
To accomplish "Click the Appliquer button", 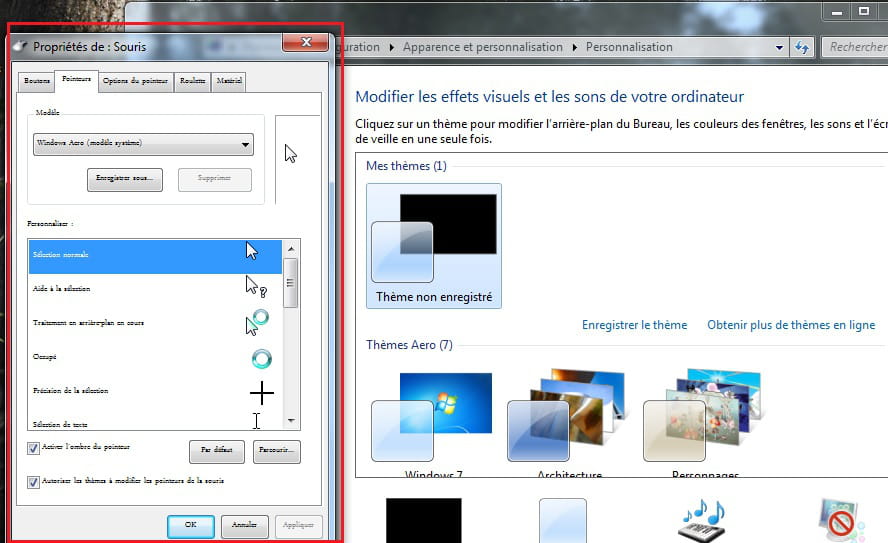I will pyautogui.click(x=298, y=526).
